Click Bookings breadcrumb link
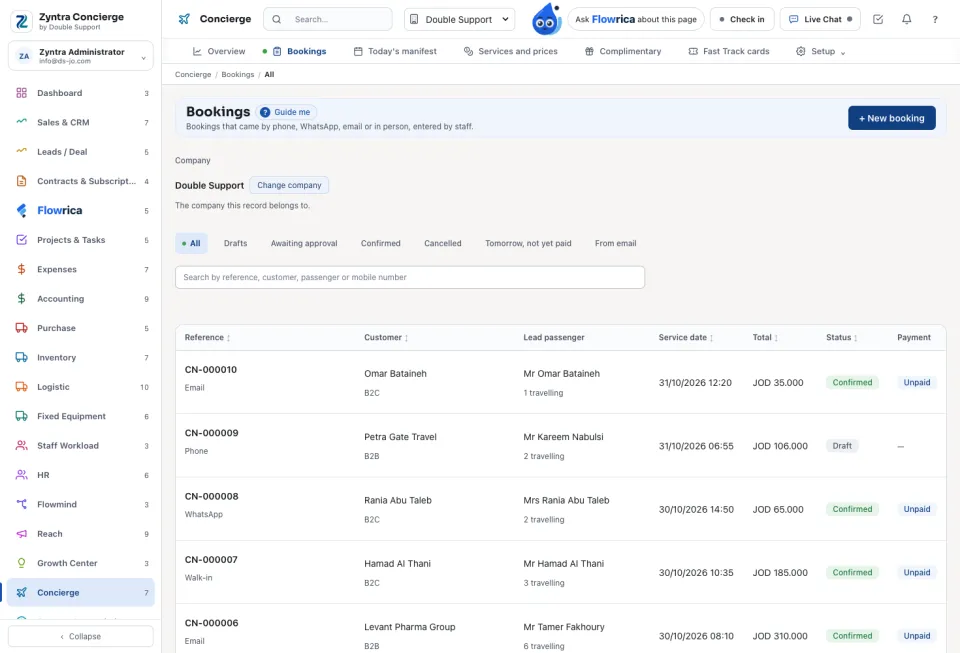The image size is (960, 653). click(238, 75)
